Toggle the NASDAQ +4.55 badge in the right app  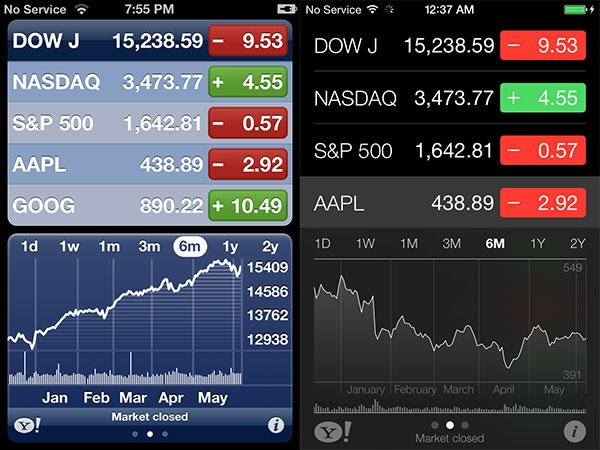(543, 98)
